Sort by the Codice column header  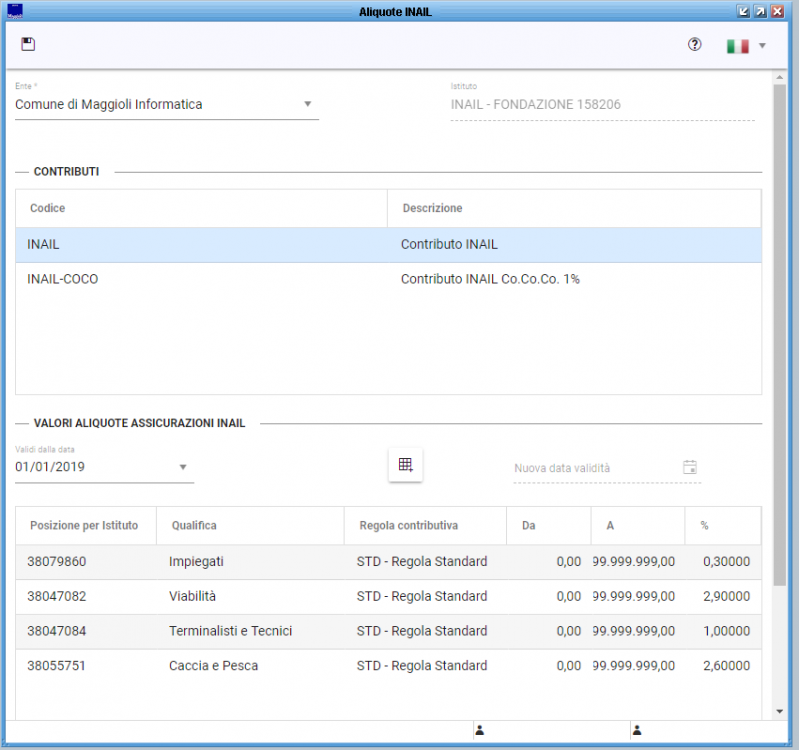coord(48,208)
